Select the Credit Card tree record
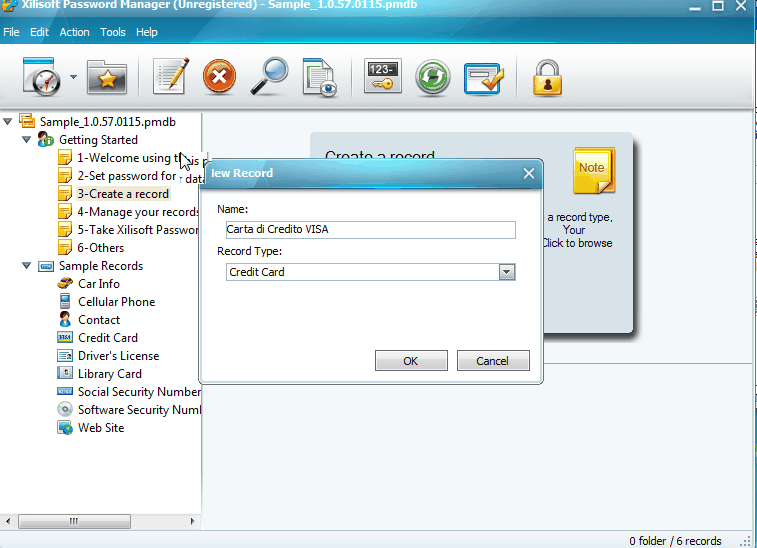 point(108,337)
